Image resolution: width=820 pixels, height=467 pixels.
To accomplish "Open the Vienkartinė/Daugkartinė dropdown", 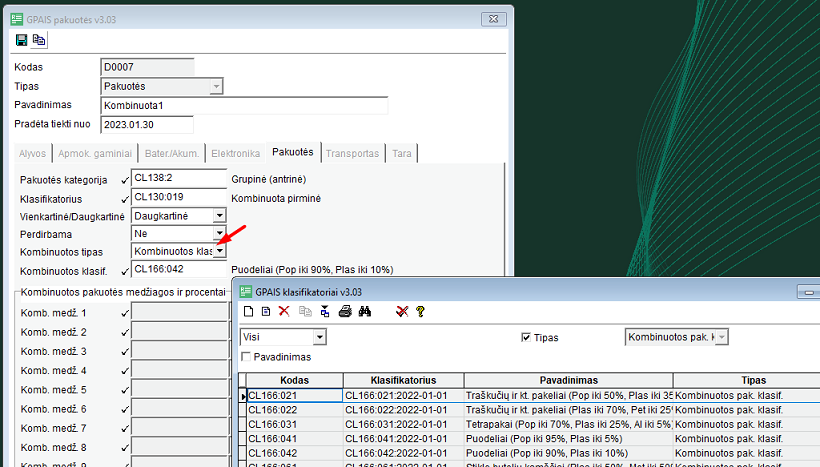I will pos(220,215).
